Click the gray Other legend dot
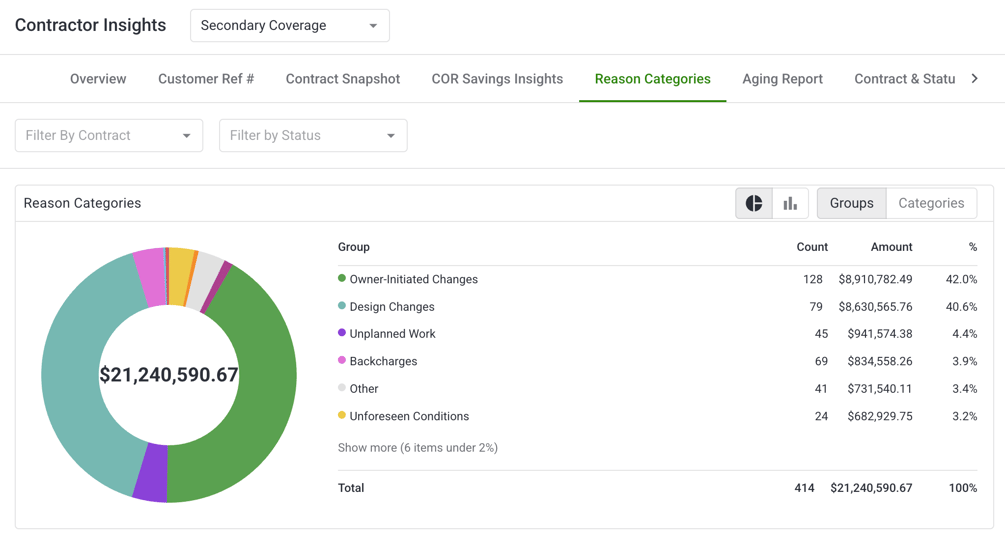Screen dimensions: 1005x541 point(342,388)
